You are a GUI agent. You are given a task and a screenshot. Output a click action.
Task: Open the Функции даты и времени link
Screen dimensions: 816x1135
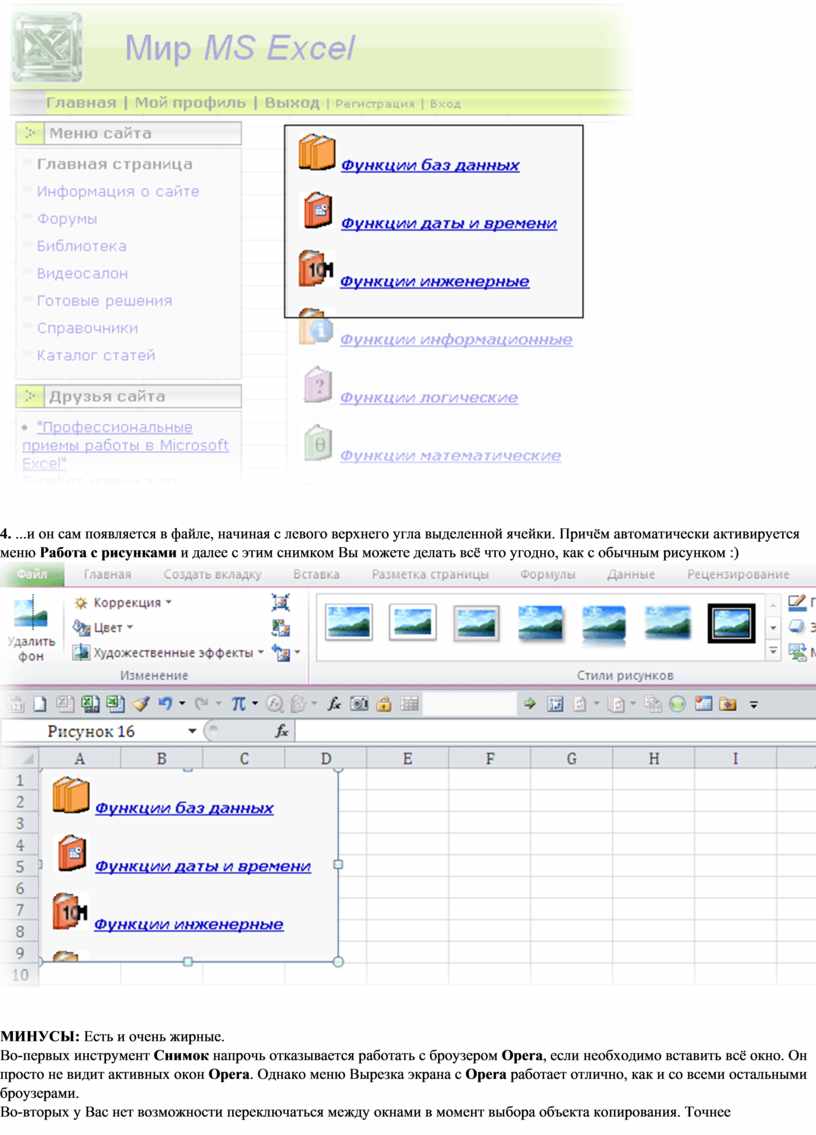click(x=448, y=224)
